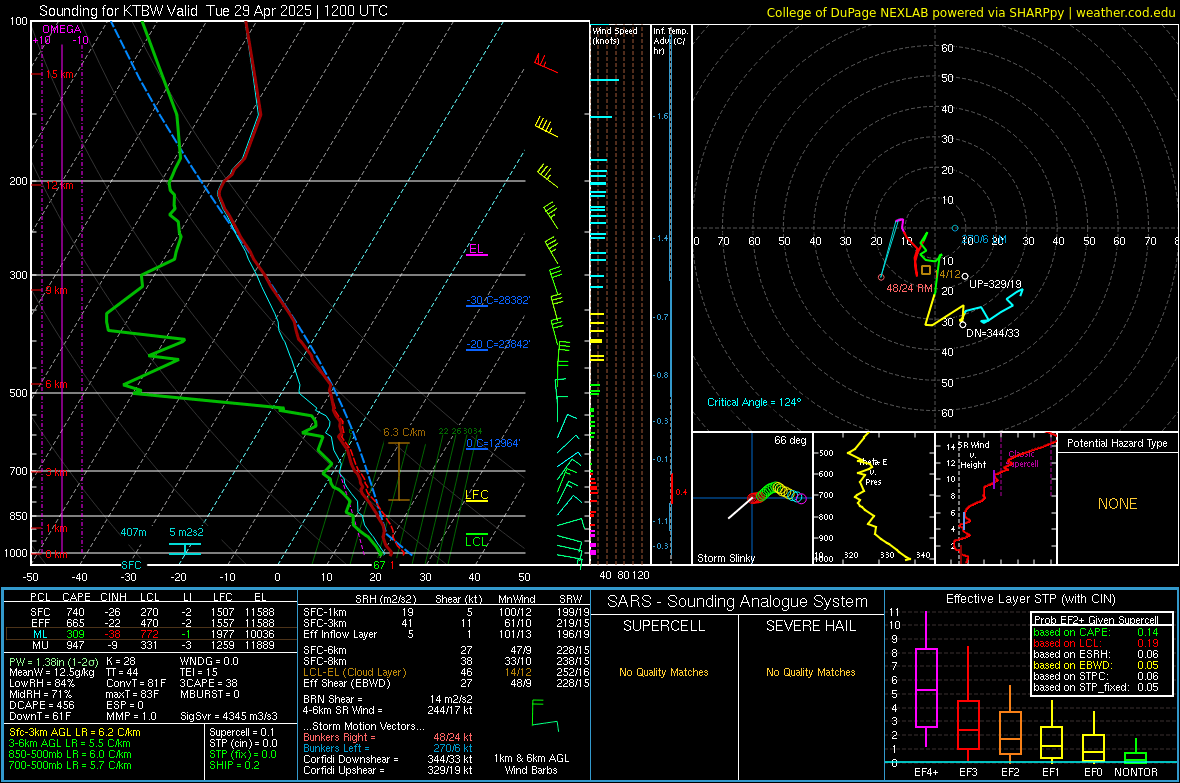
Task: Click the '48/24 RM' hodograph label
Action: coord(909,288)
